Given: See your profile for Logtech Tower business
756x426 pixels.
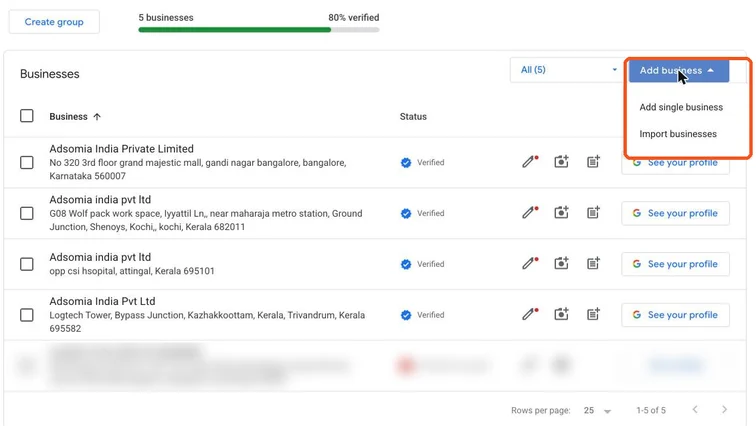Looking at the screenshot, I should pos(675,315).
